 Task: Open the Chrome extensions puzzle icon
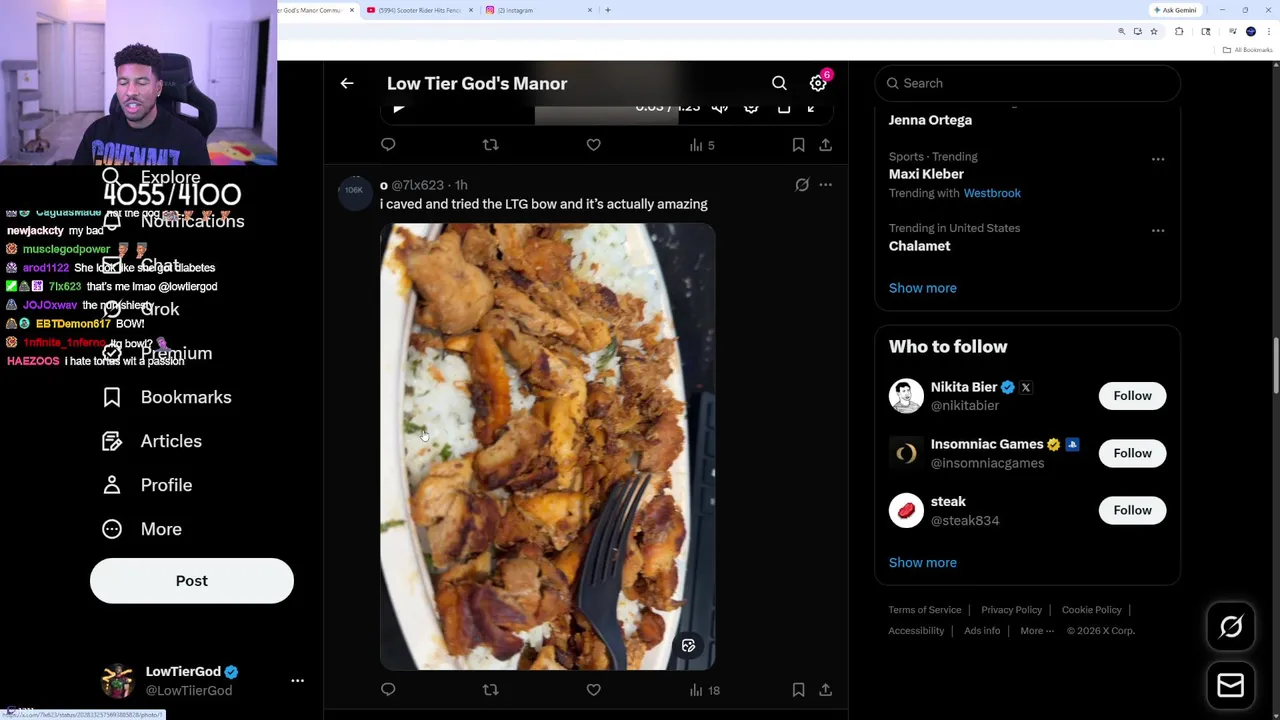(x=1179, y=32)
